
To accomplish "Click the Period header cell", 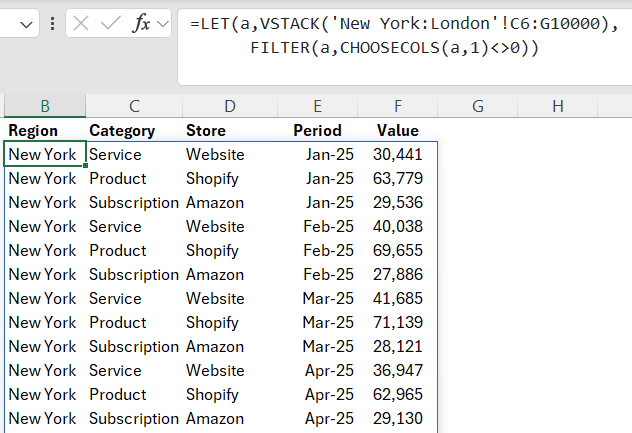I will [317, 131].
